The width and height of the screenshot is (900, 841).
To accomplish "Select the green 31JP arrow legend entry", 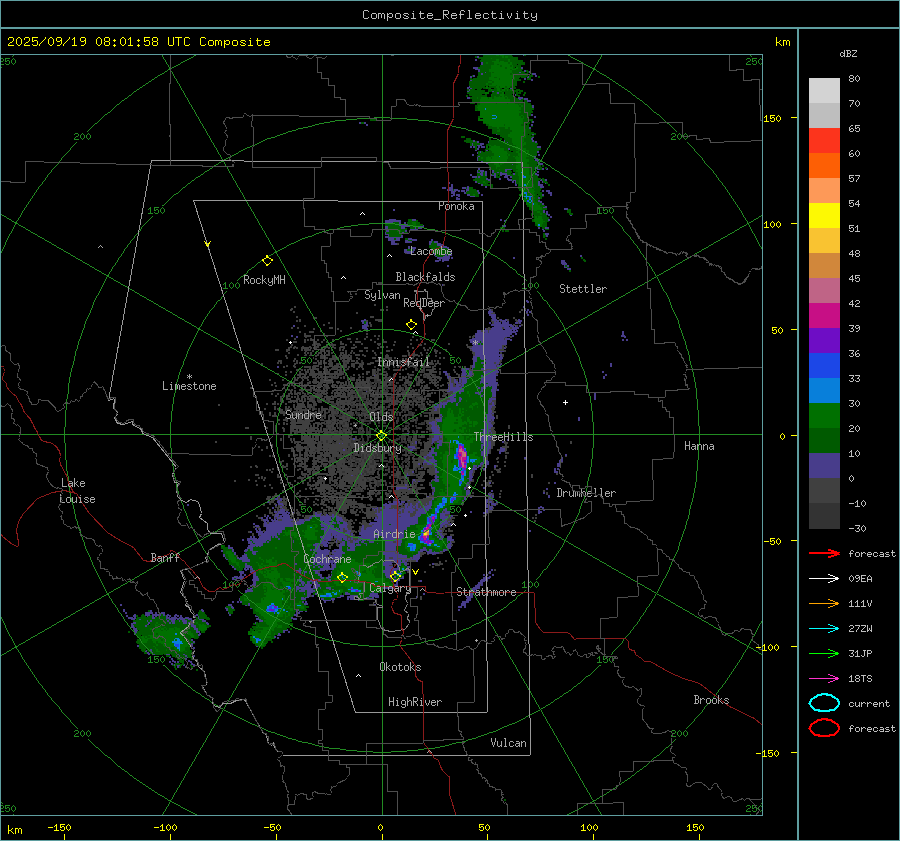I will [x=823, y=653].
